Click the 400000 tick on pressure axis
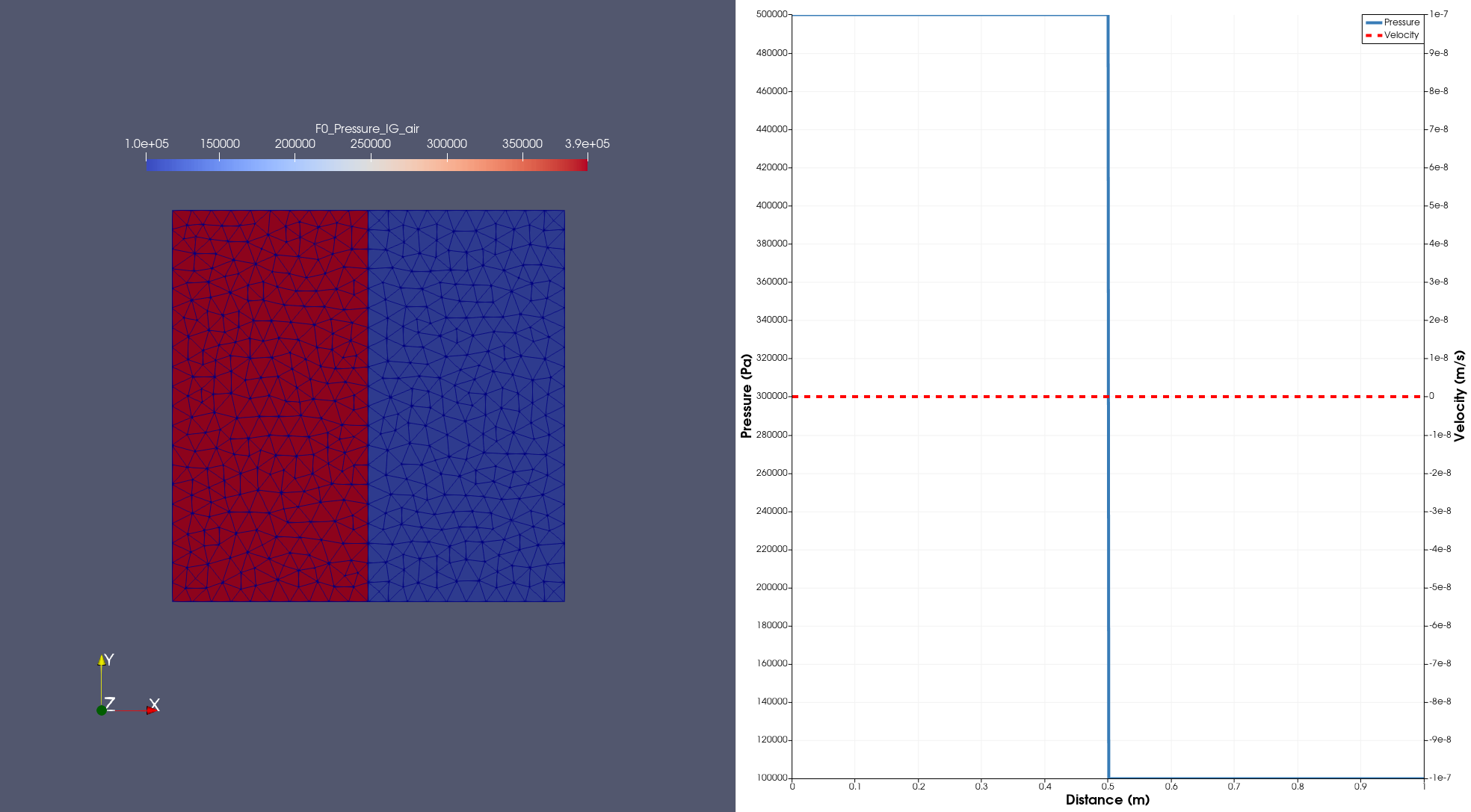The width and height of the screenshot is (1471, 812). [771, 205]
